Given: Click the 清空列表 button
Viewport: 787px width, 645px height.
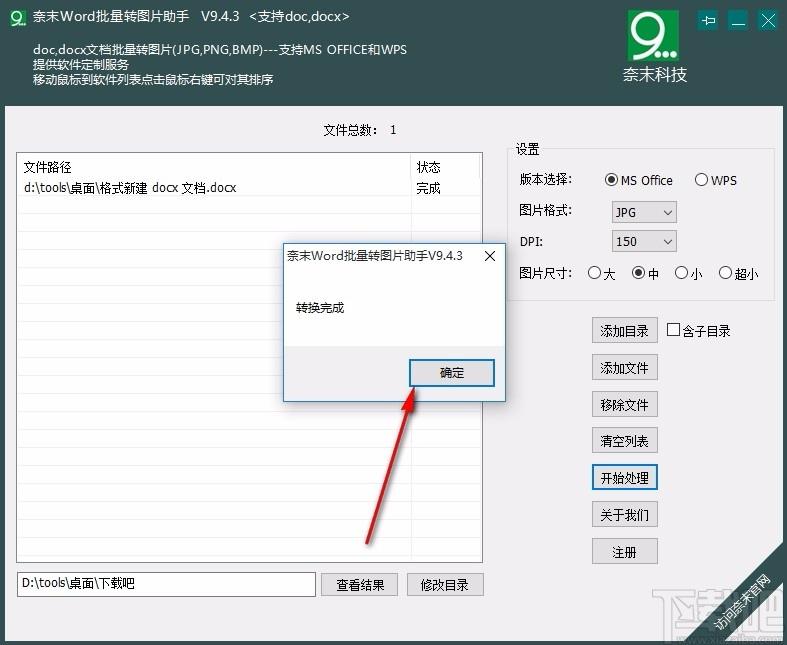Looking at the screenshot, I should point(624,441).
